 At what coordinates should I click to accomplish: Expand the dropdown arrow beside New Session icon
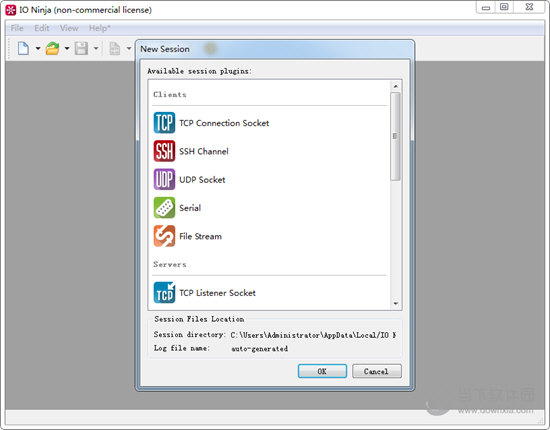click(x=38, y=48)
